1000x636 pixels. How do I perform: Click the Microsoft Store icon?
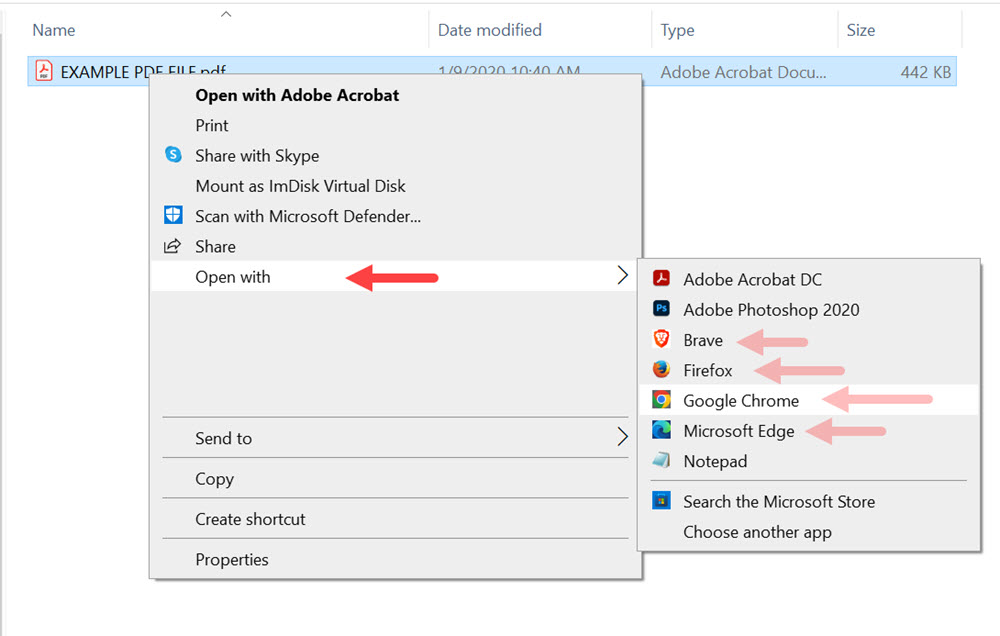click(661, 500)
